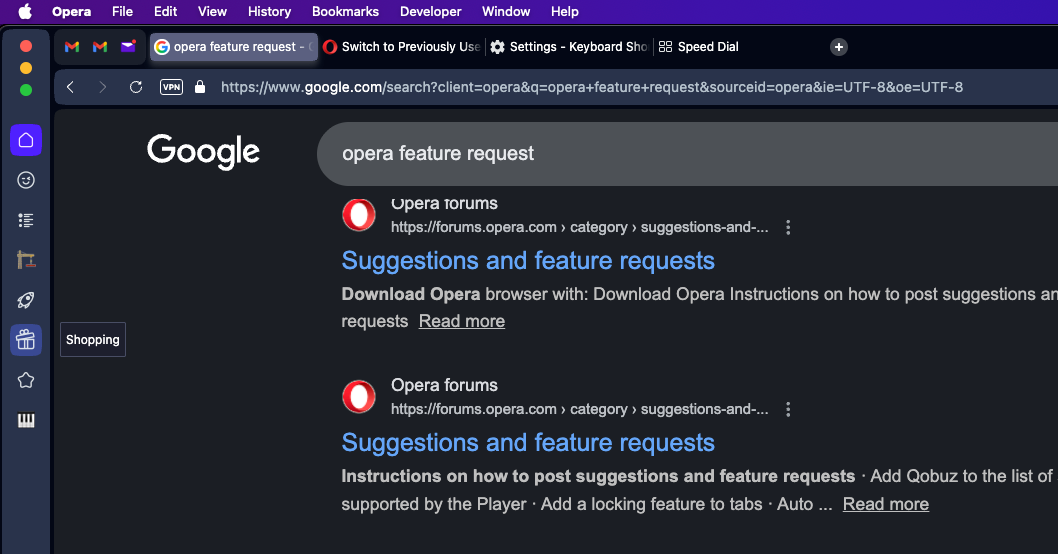Viewport: 1058px width, 554px height.
Task: Select the star workspace icon in sidebar
Action: click(26, 380)
